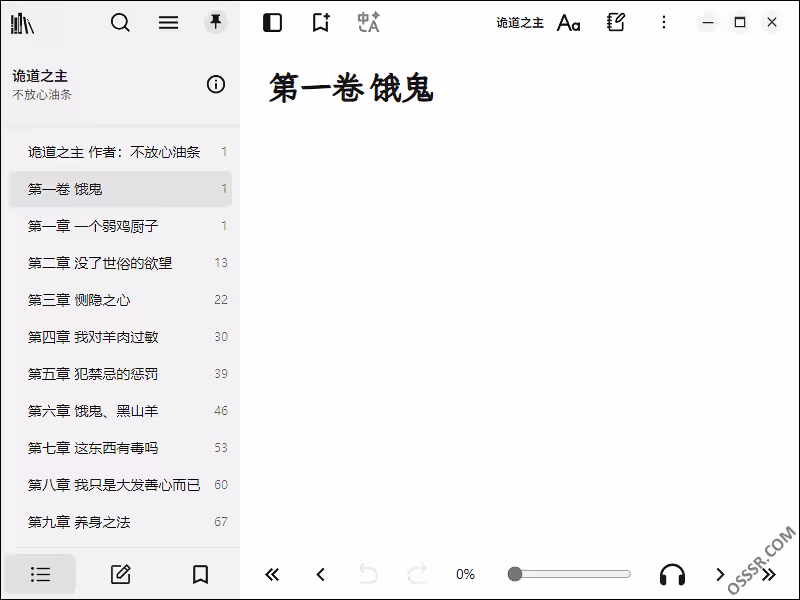This screenshot has width=800, height=600.
Task: Go to next page with right chevron
Action: (720, 575)
